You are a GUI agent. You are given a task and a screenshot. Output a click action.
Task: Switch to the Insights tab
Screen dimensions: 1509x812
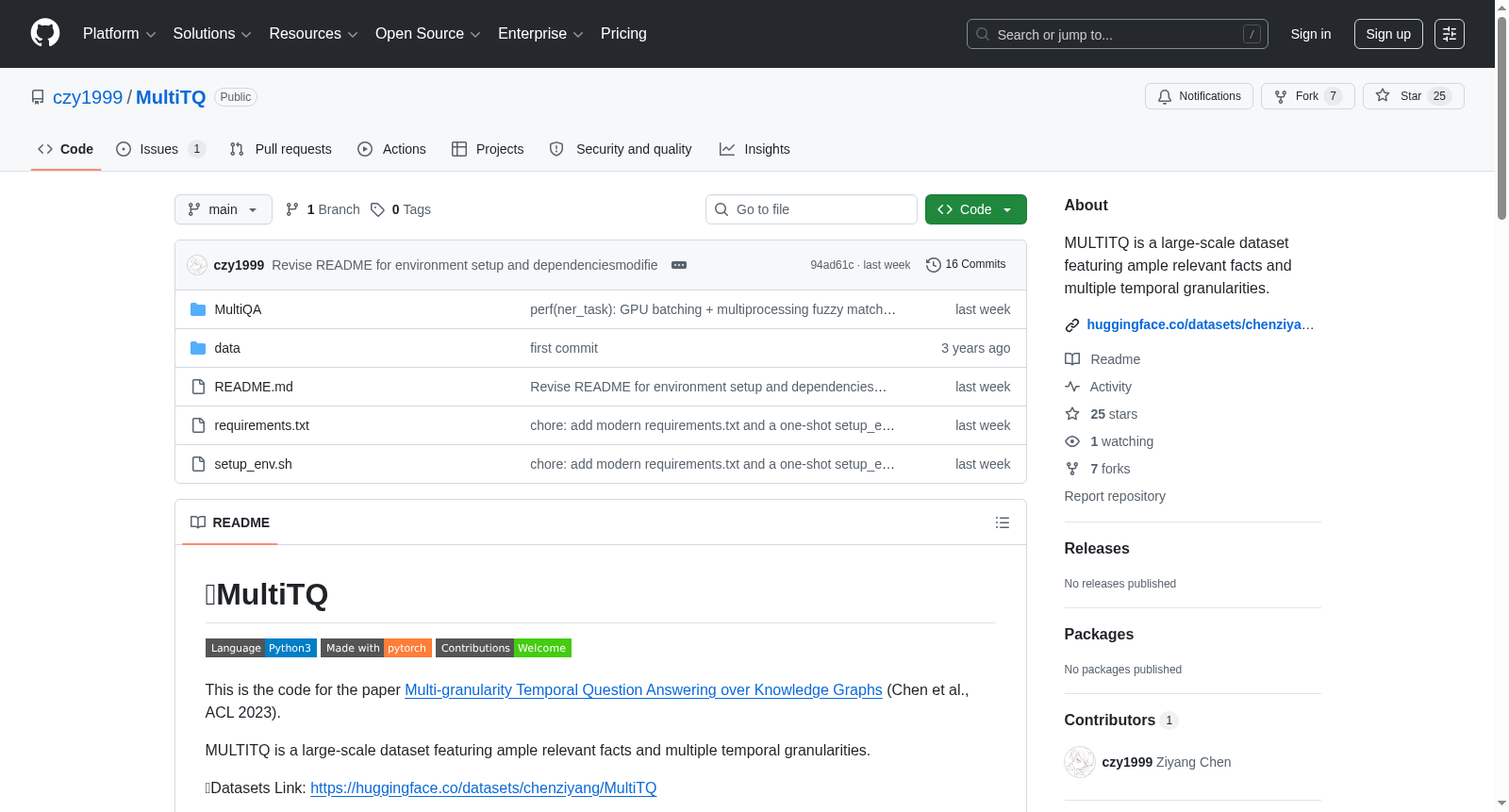754,149
